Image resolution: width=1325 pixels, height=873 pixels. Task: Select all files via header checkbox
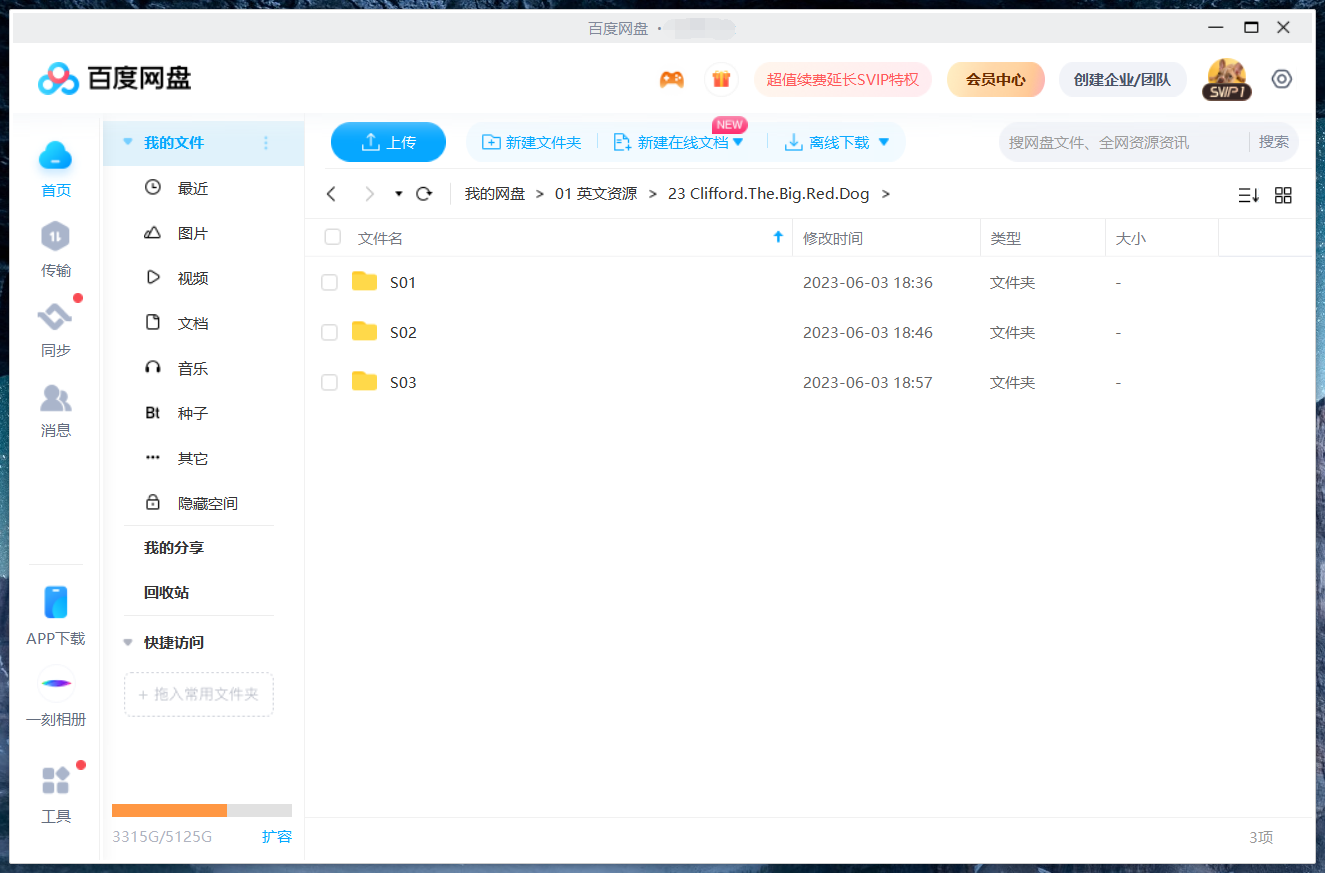331,237
